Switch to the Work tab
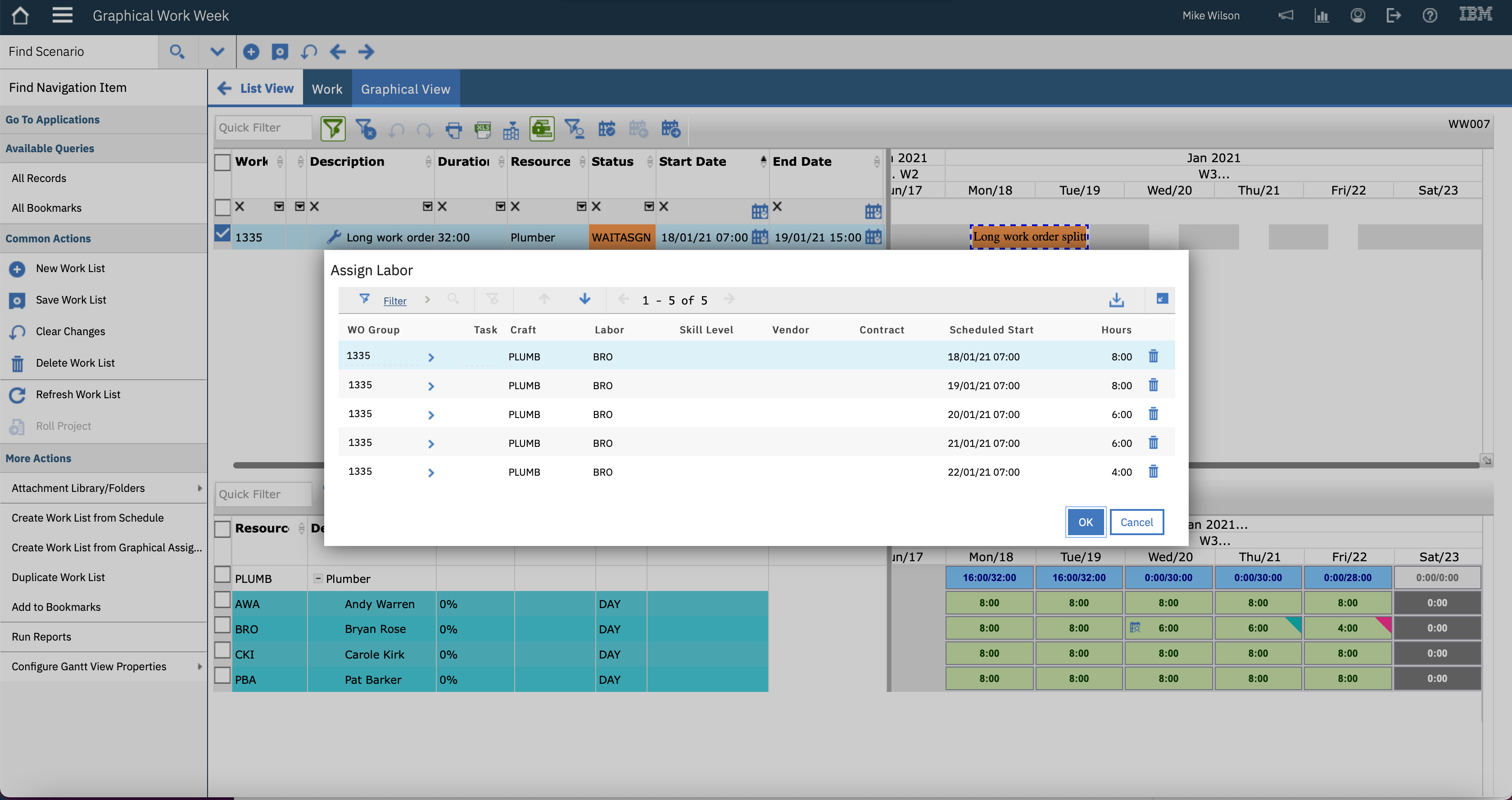 327,89
